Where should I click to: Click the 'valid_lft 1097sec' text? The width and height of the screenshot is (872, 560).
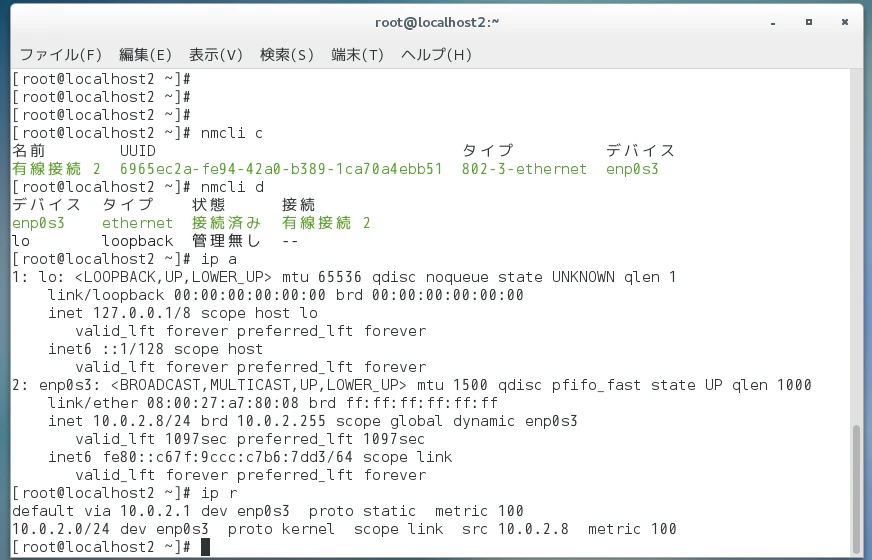pyautogui.click(x=151, y=439)
